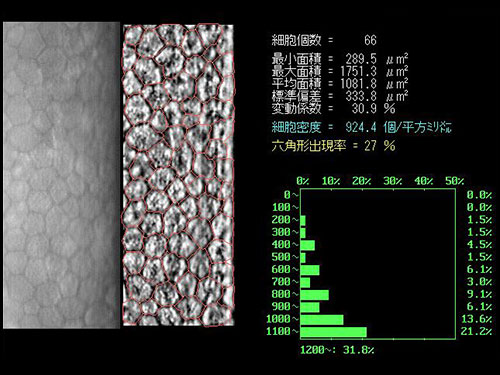The height and width of the screenshot is (375, 500).
Task: Click the 500~ row label
Action: [x=285, y=257]
